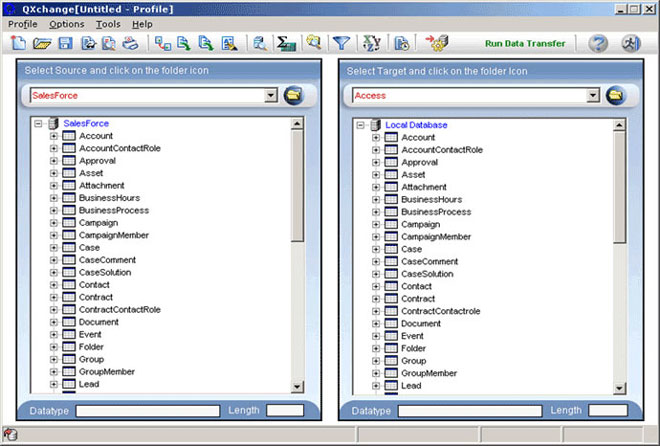Select Attachment in Local Database tree

pyautogui.click(x=424, y=187)
